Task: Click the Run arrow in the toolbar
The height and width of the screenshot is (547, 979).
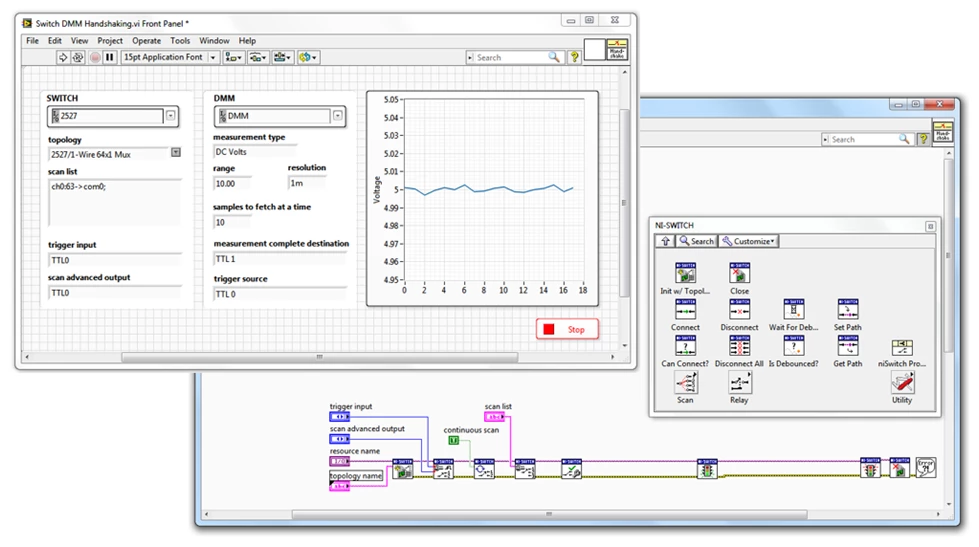Action: point(62,58)
